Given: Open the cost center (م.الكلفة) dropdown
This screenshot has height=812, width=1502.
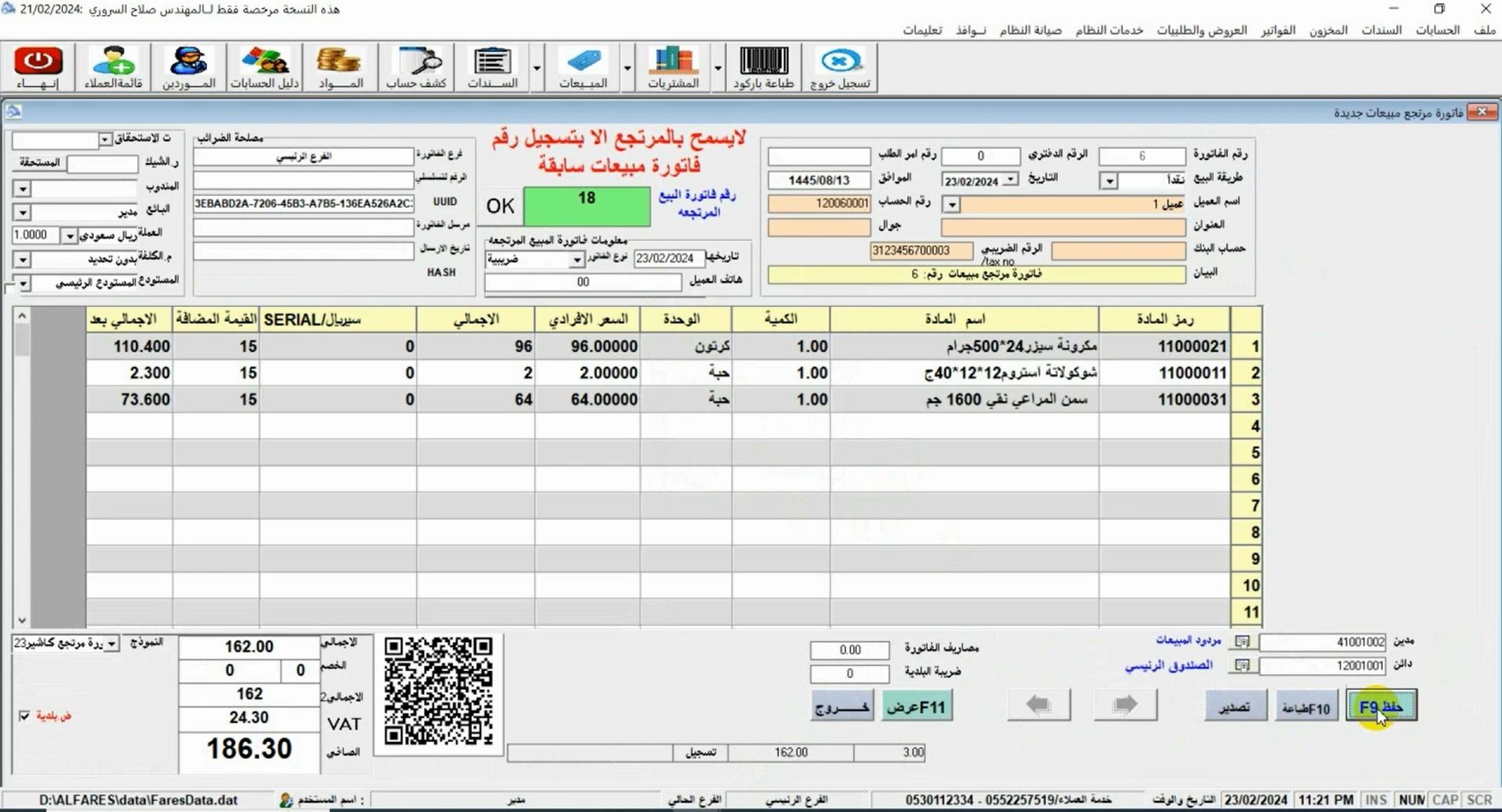Looking at the screenshot, I should (22, 260).
